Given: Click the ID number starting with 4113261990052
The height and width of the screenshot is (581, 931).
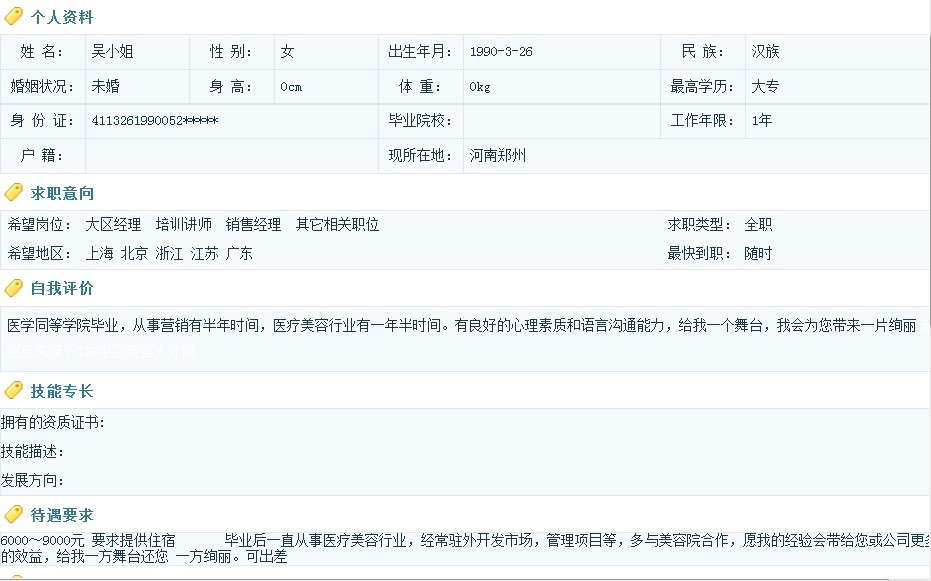Looking at the screenshot, I should 154,121.
